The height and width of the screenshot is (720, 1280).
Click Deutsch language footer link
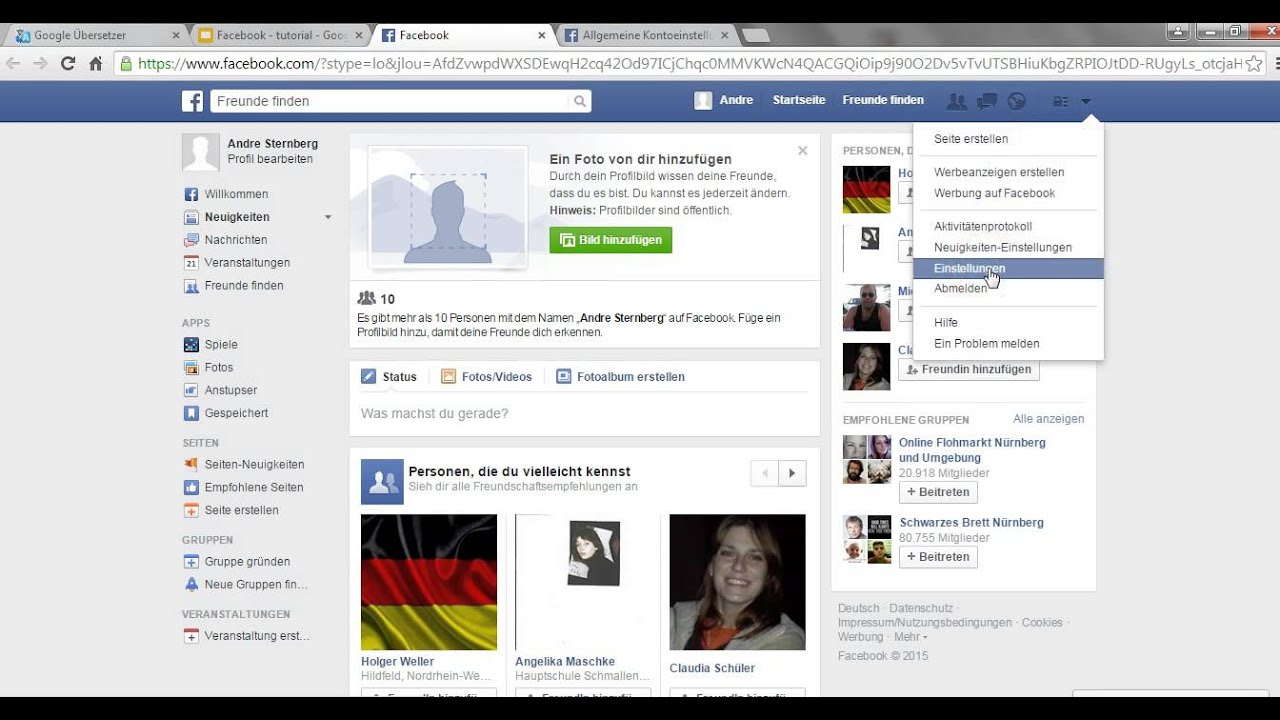[x=859, y=609]
